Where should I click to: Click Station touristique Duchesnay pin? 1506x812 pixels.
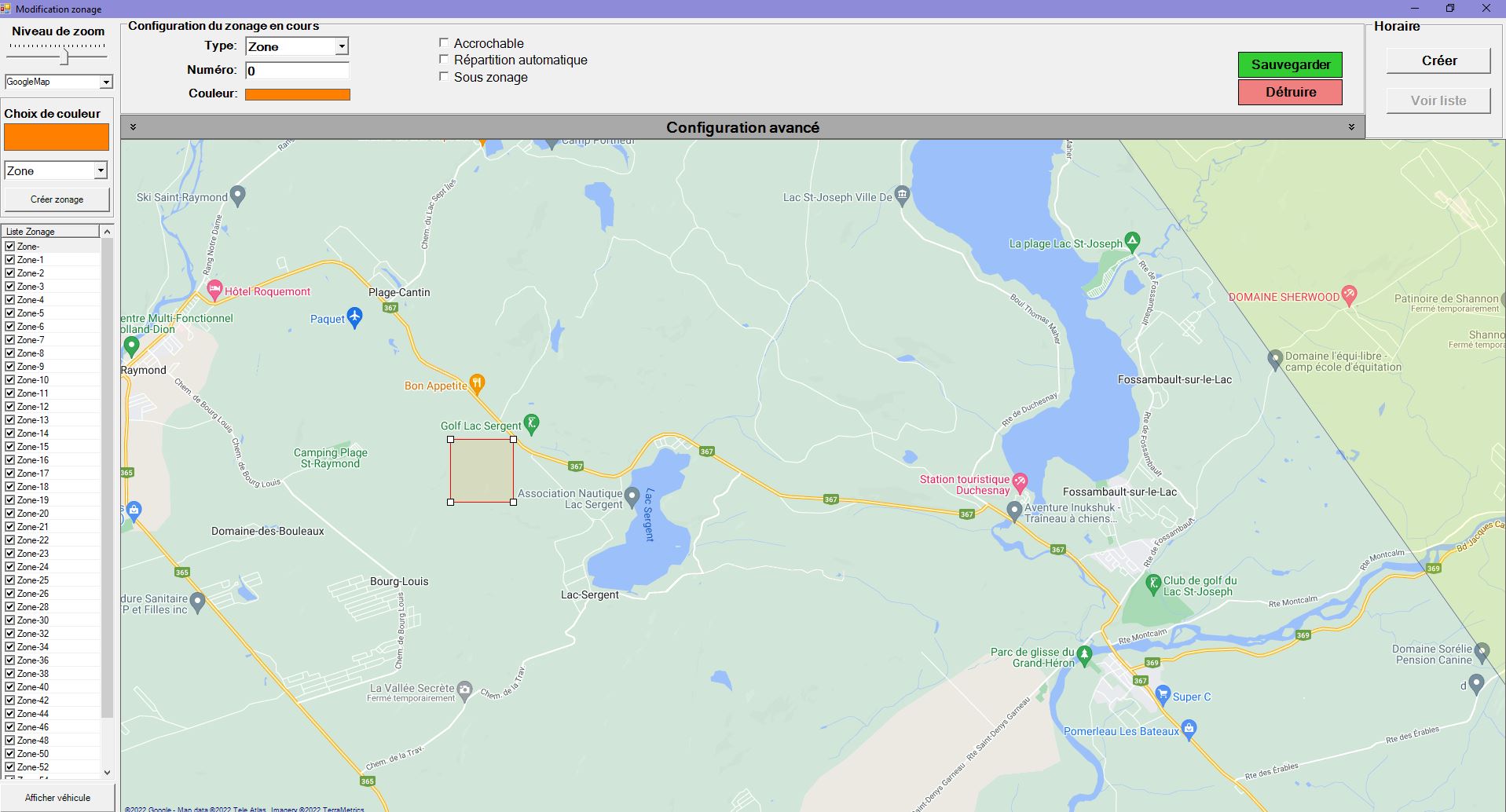pyautogui.click(x=1020, y=482)
